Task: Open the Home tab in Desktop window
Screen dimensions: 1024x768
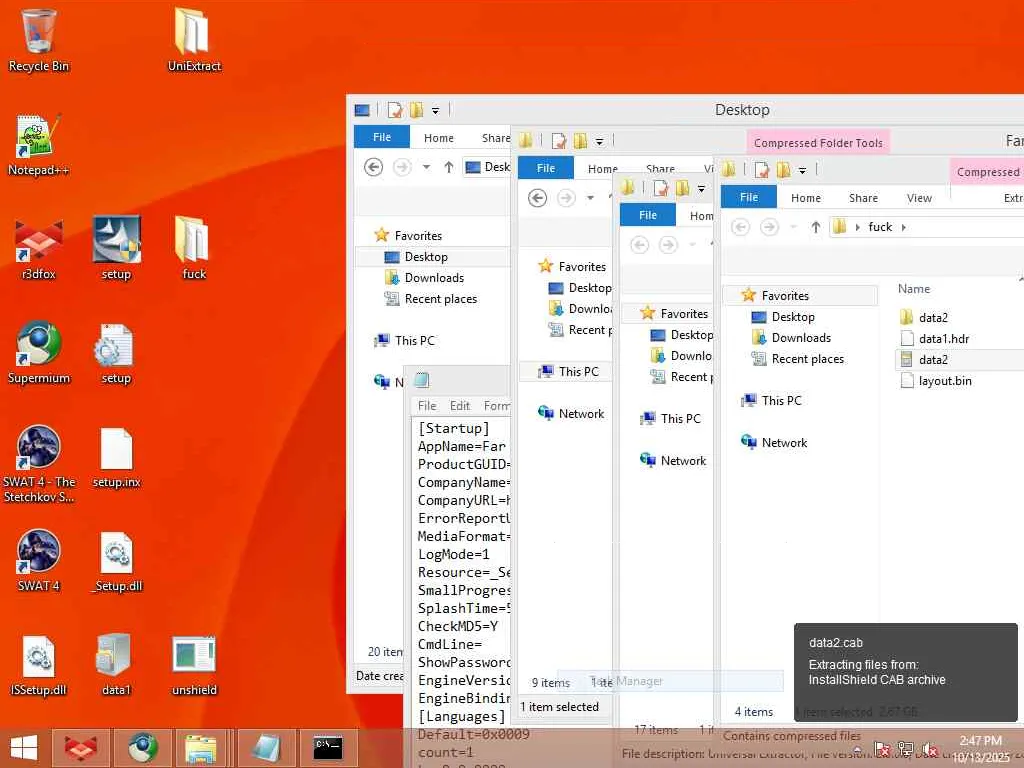Action: 438,138
